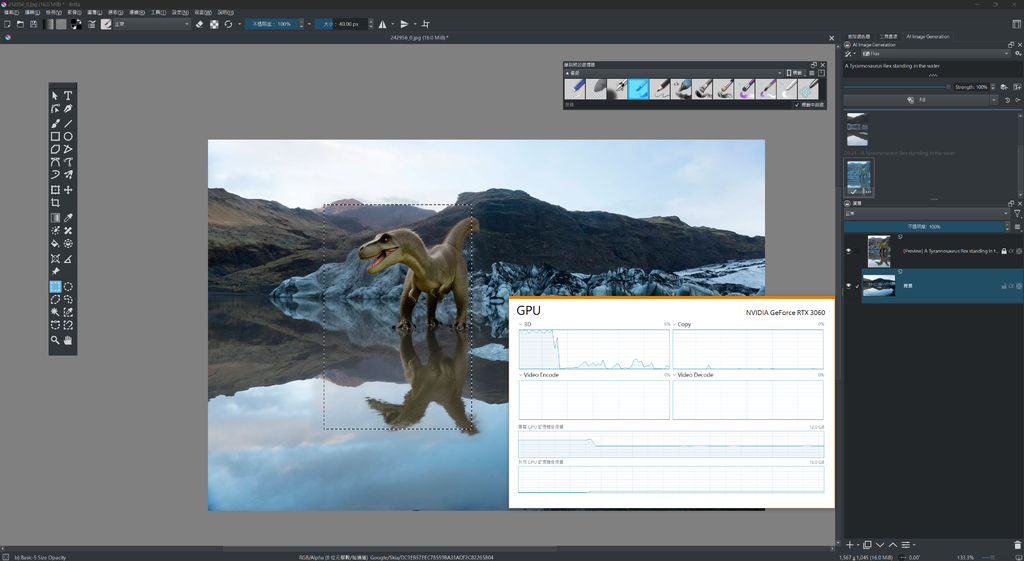Hide the Preview Tyrannosaurus layer
The height and width of the screenshot is (561, 1024).
tap(849, 251)
